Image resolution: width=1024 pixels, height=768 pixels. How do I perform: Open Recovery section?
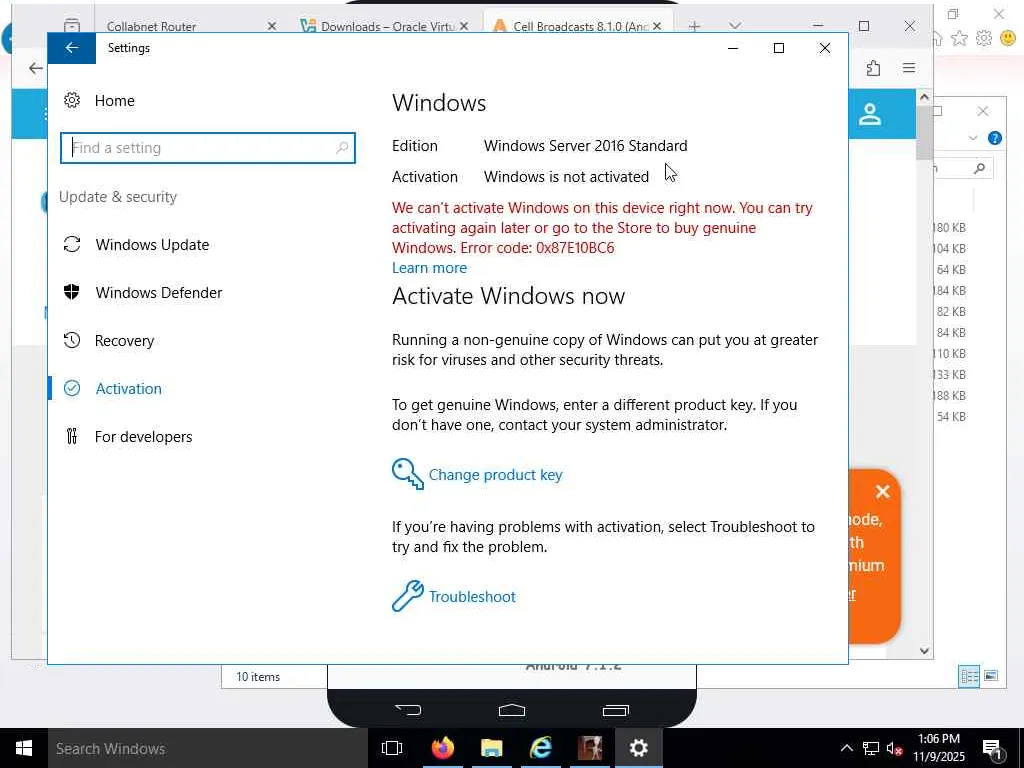coord(125,340)
